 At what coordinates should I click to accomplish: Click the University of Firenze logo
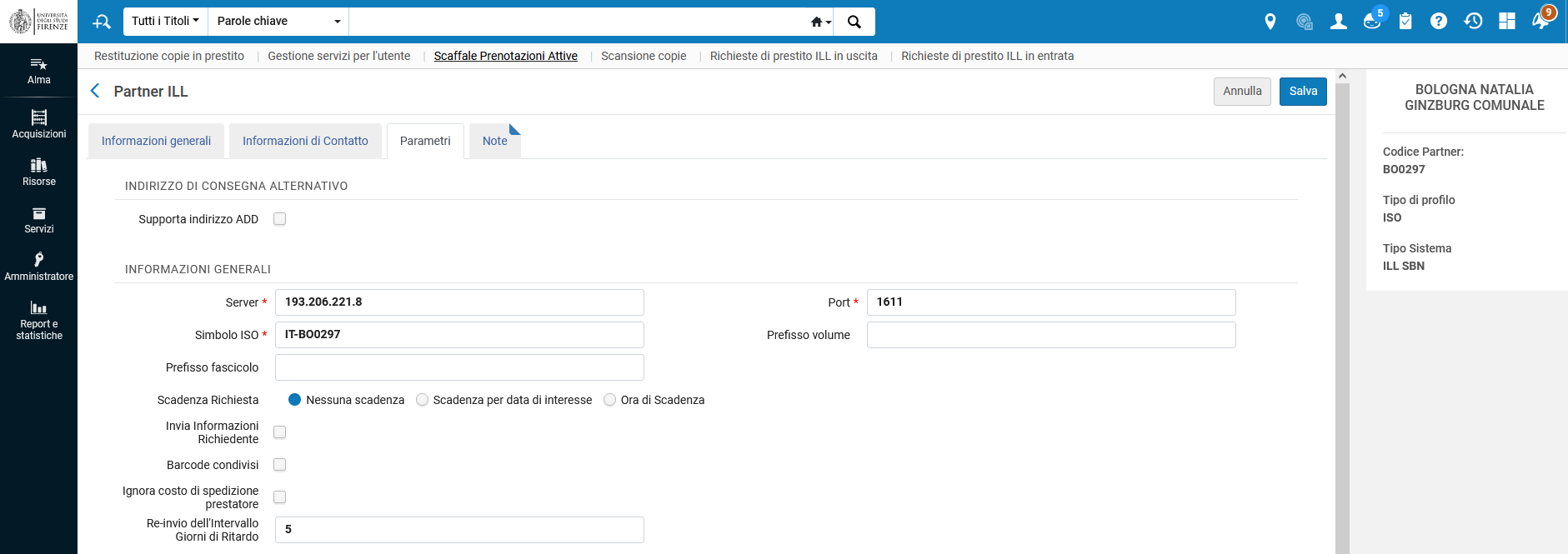click(38, 22)
